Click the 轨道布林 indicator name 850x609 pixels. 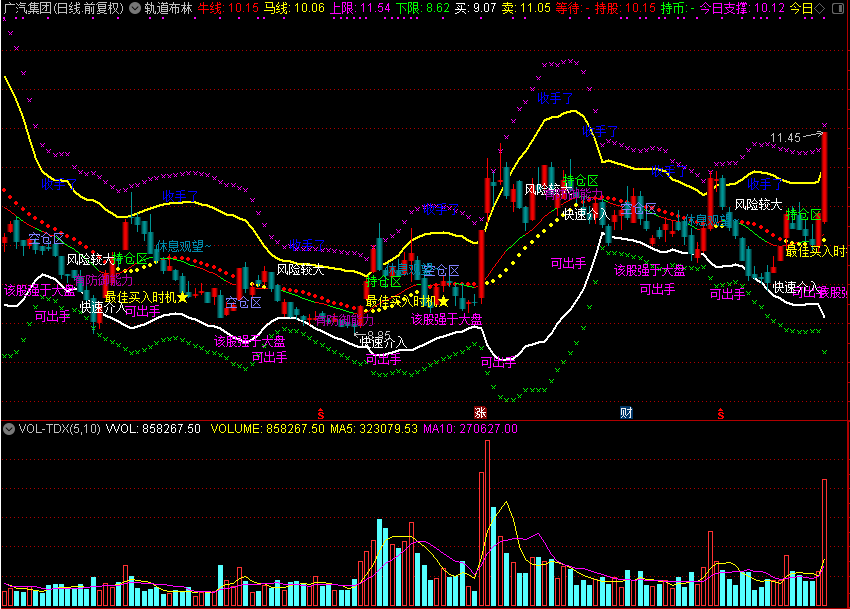pos(168,8)
